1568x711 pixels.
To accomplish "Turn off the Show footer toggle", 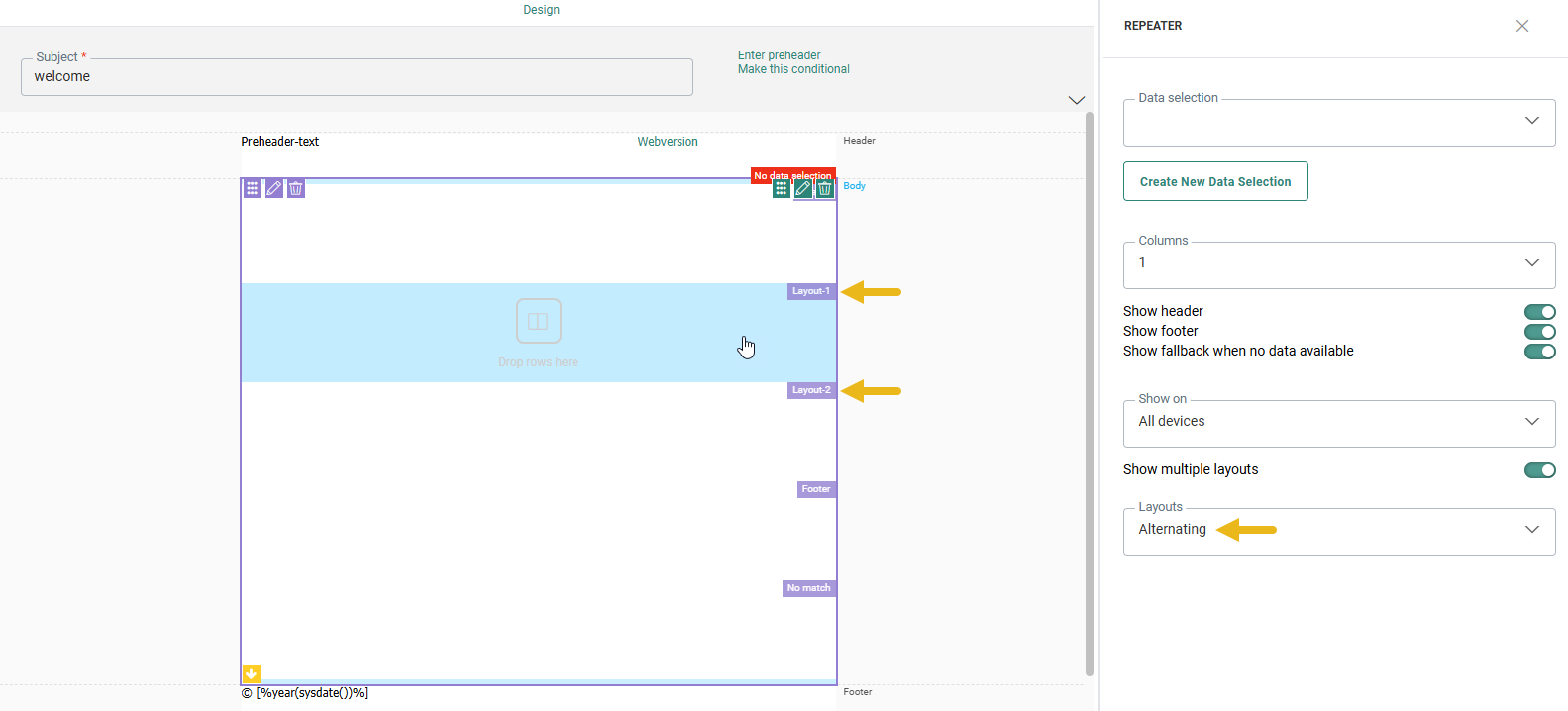I will [x=1539, y=332].
